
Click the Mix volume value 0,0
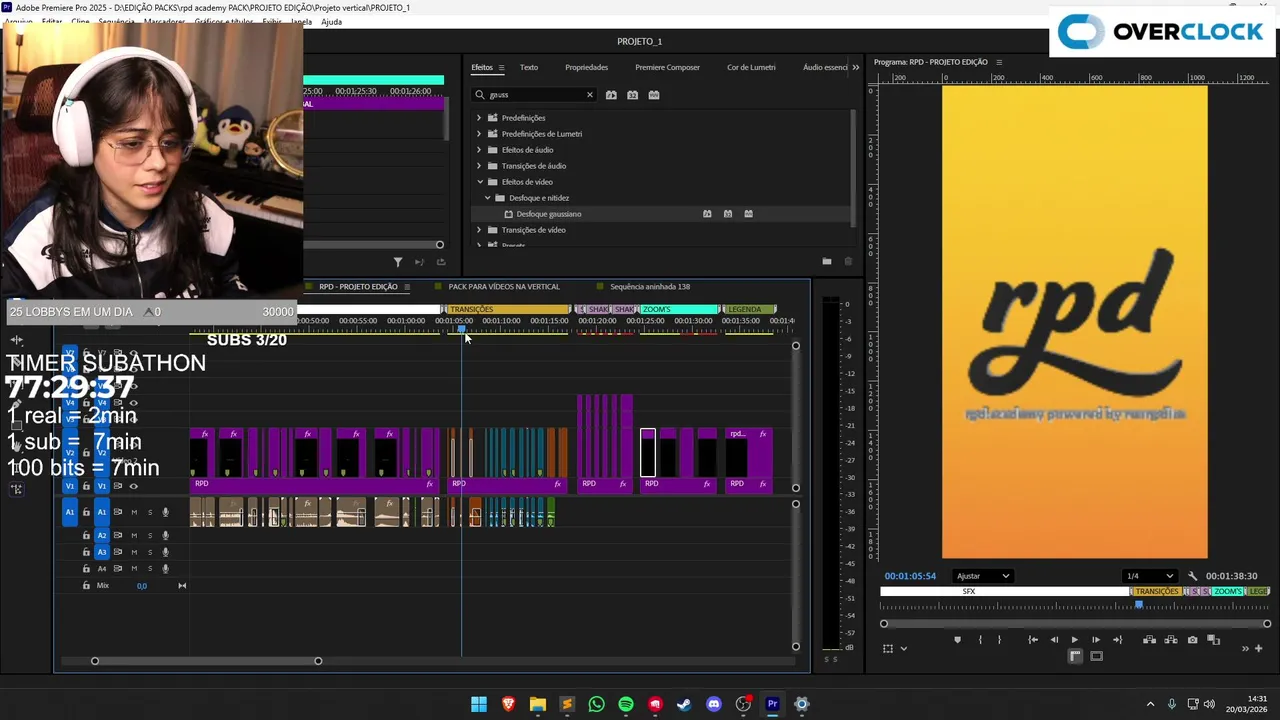[x=142, y=586]
